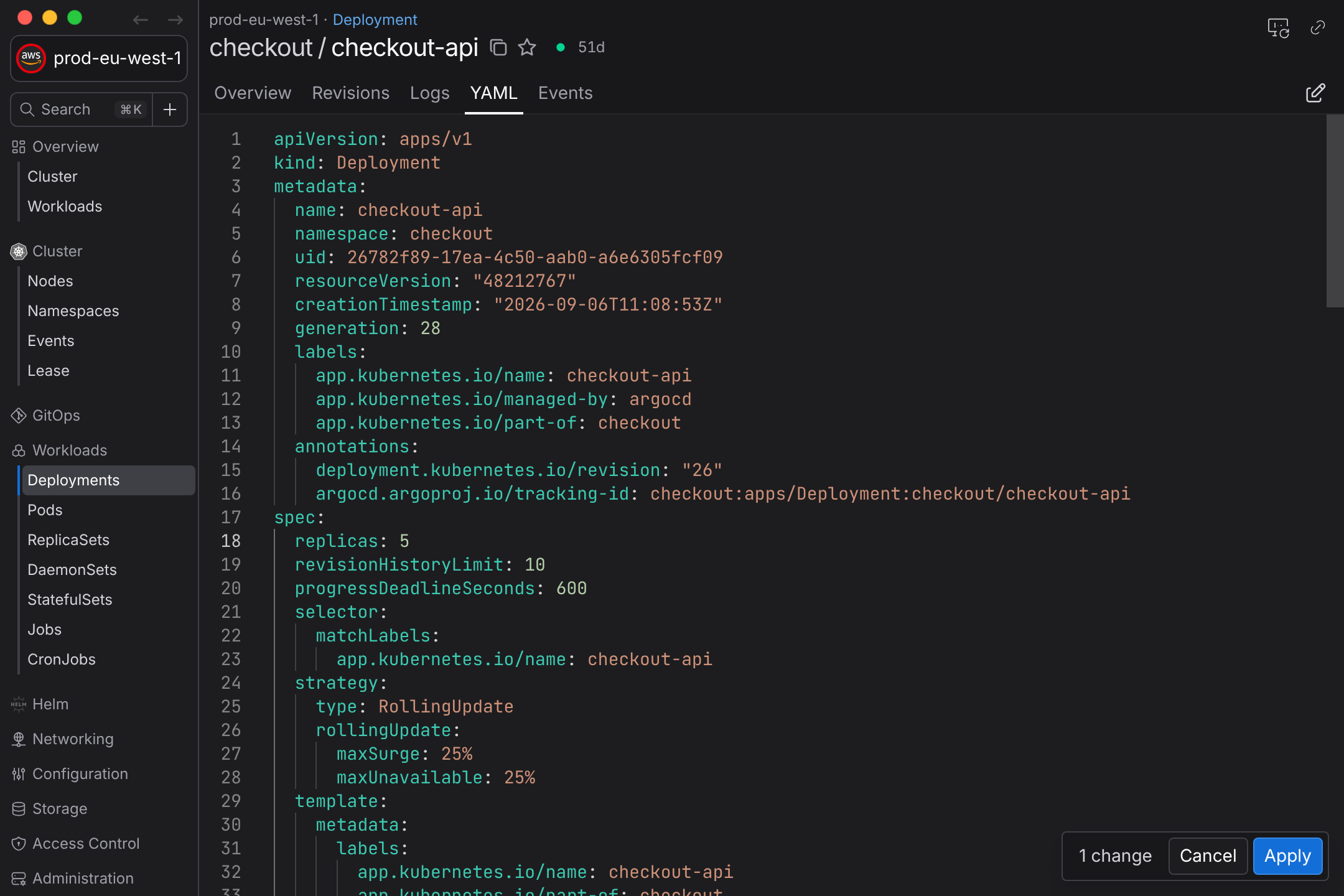
Task: Open the Jobs list
Action: click(x=45, y=630)
